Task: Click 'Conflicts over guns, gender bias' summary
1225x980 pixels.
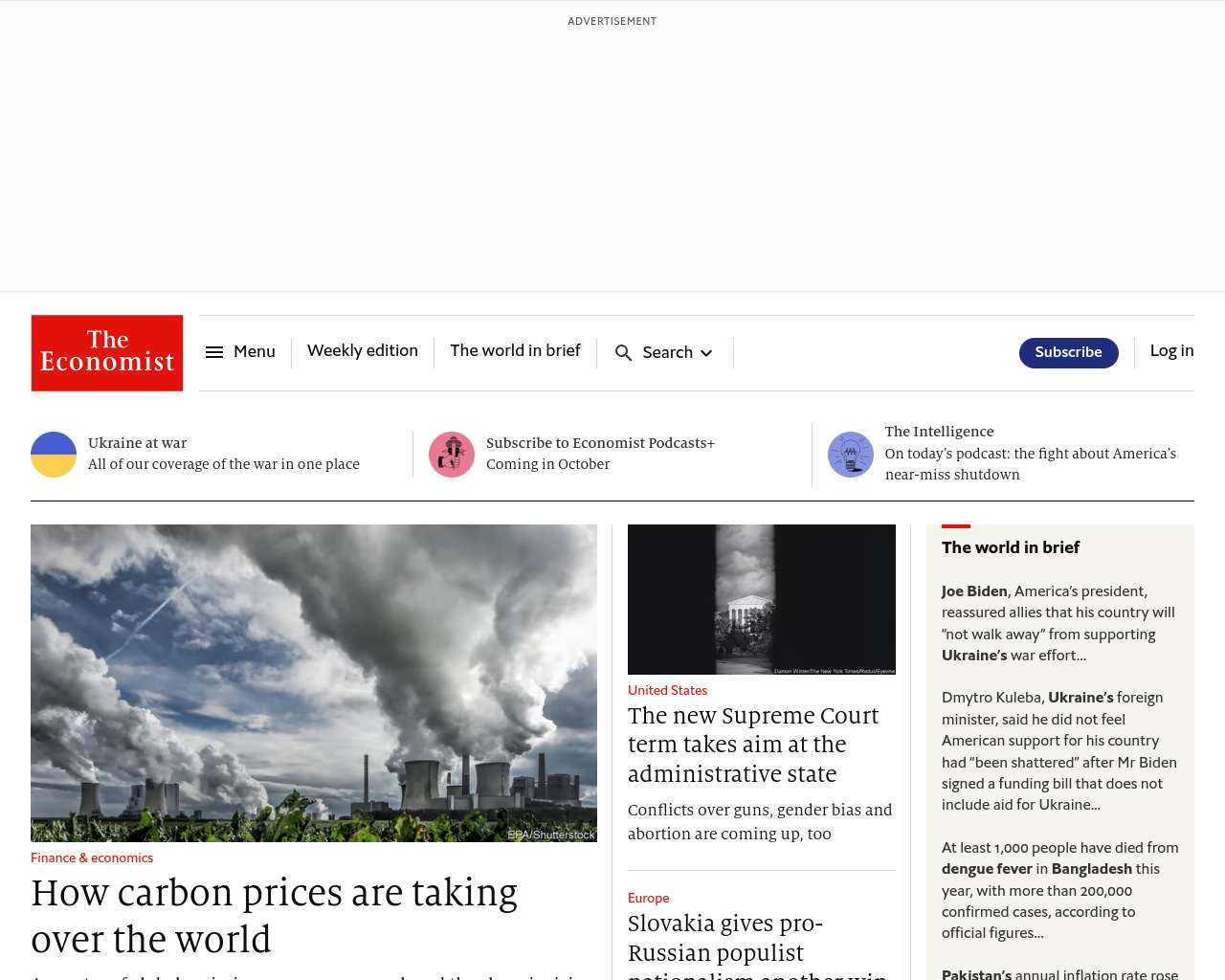Action: (760, 822)
